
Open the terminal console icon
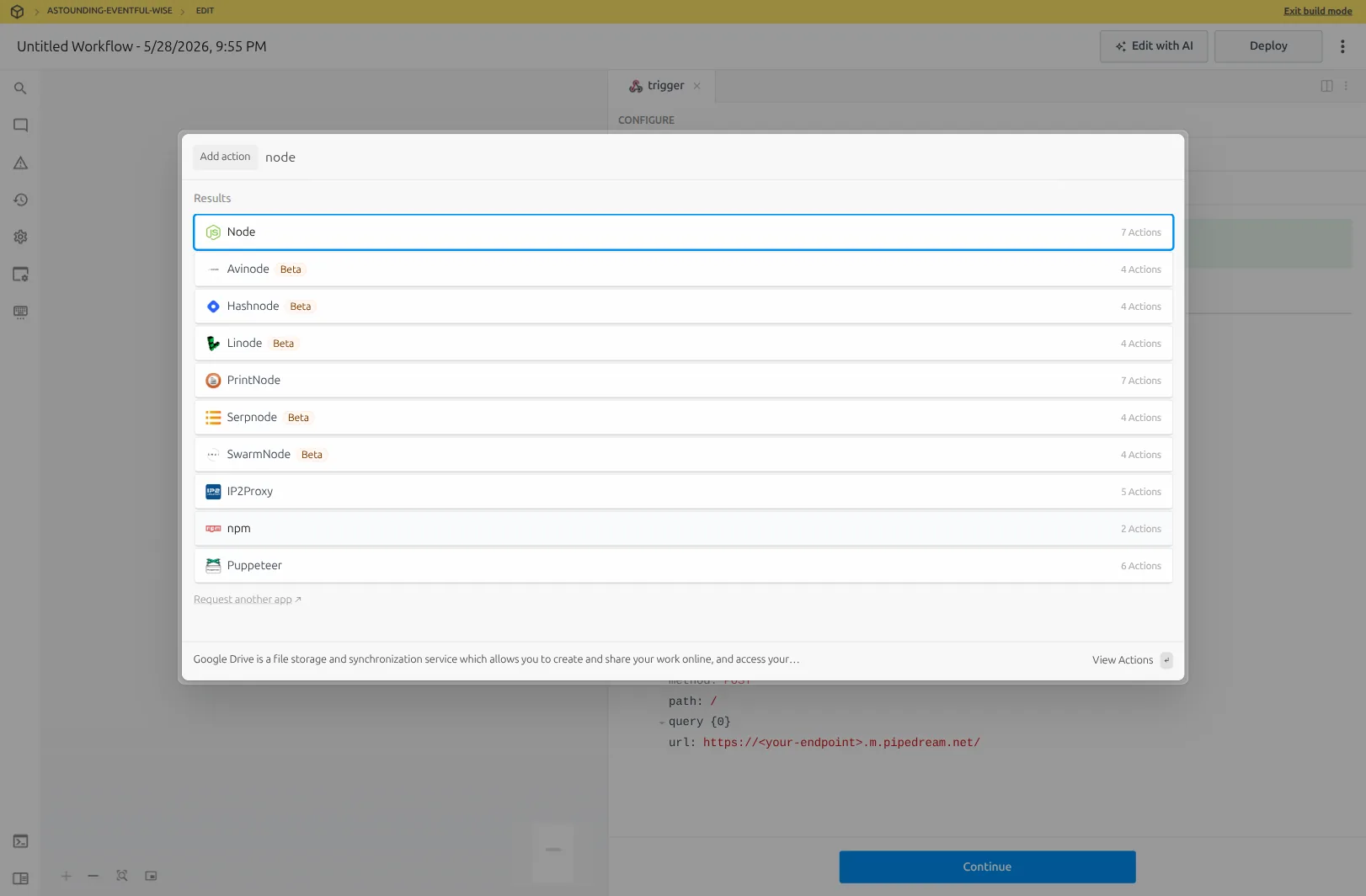click(x=20, y=841)
